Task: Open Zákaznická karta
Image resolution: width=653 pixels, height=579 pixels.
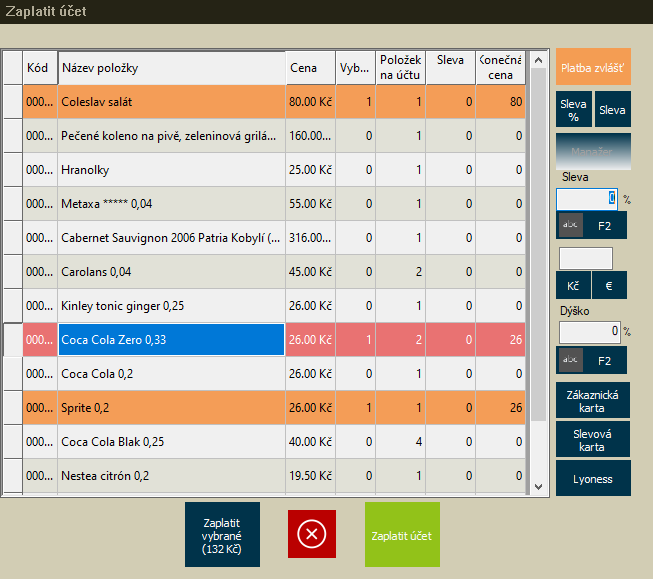Action: (x=593, y=400)
